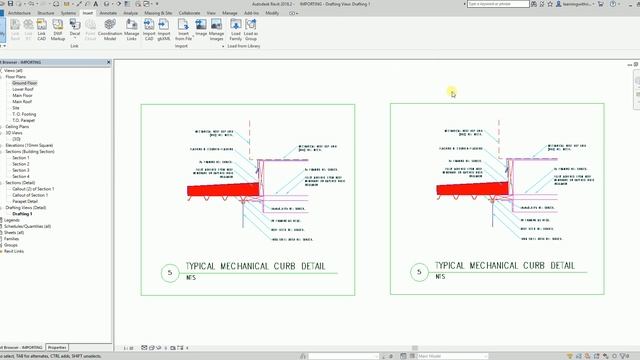The height and width of the screenshot is (360, 640).
Task: Open the Architecture ribbon tab
Action: click(x=19, y=13)
